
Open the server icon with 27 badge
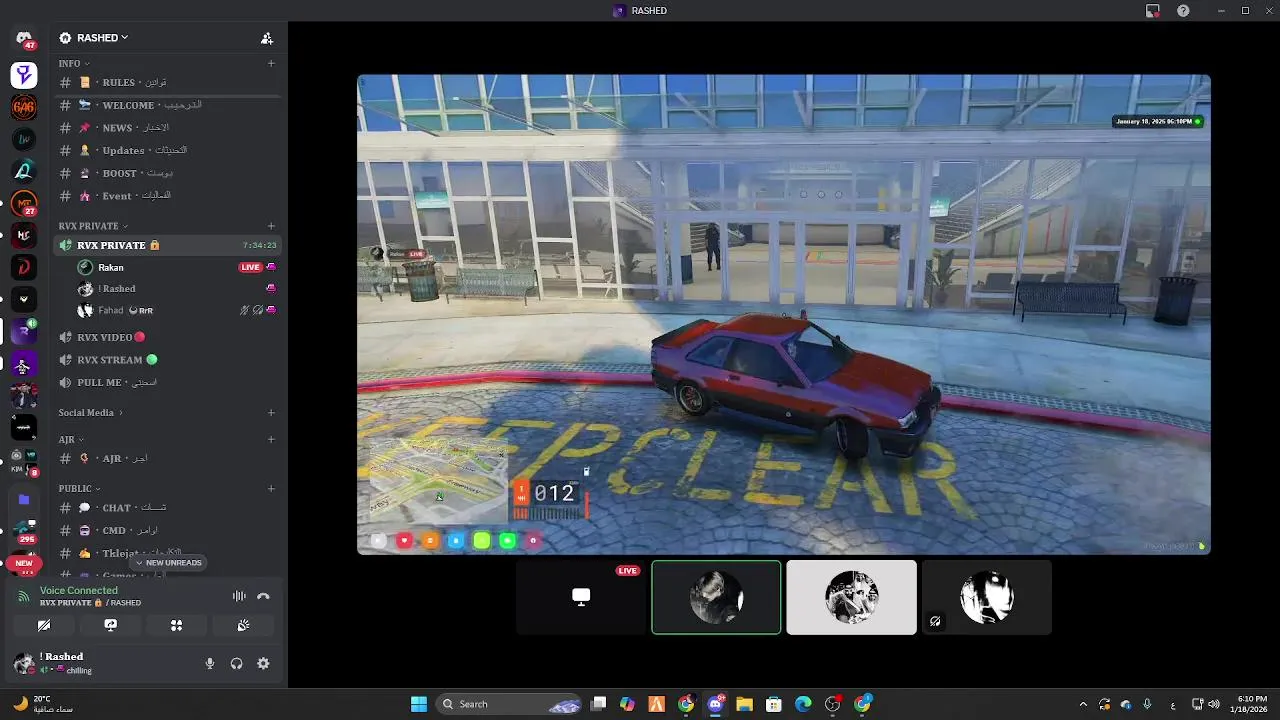pyautogui.click(x=24, y=204)
